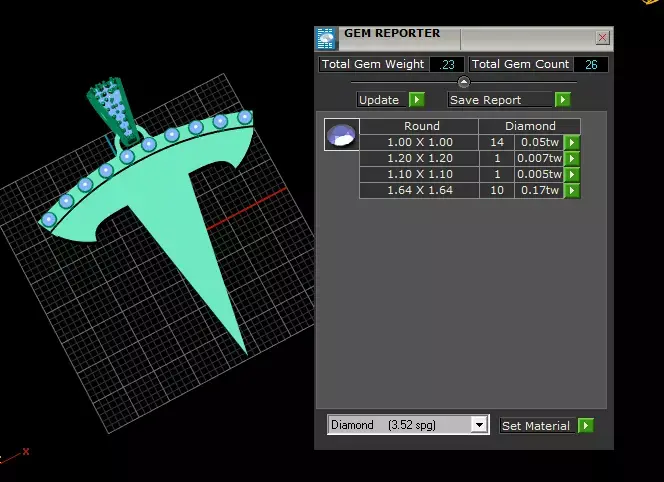Click the Round column header
Viewport: 664px width, 482px height.
tap(419, 126)
